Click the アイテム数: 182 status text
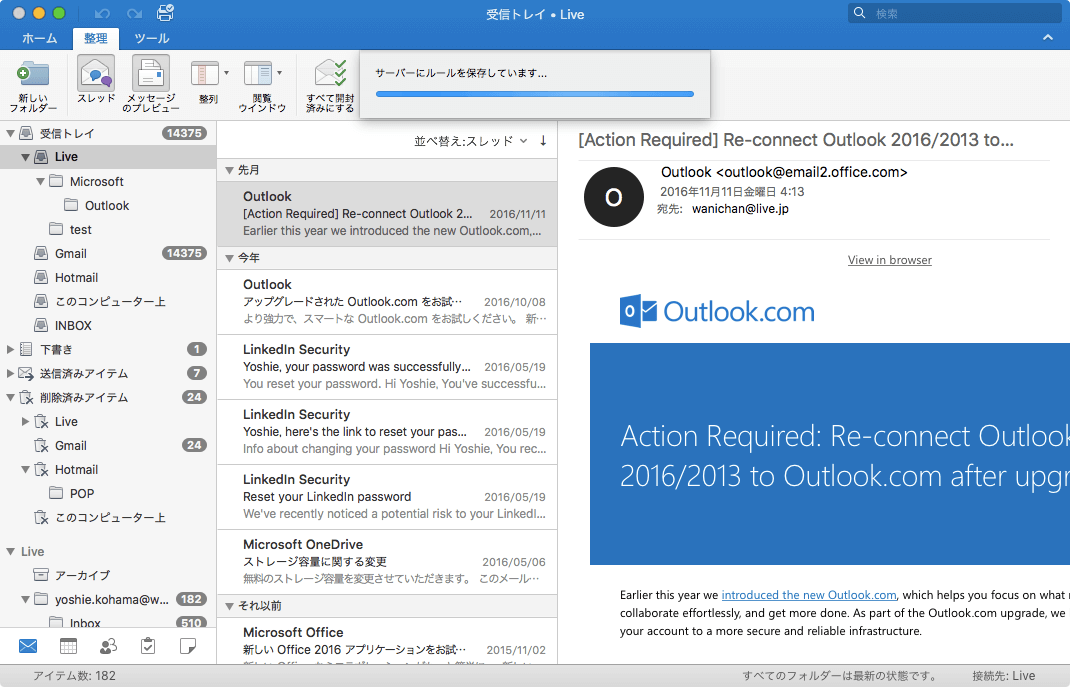 point(74,675)
